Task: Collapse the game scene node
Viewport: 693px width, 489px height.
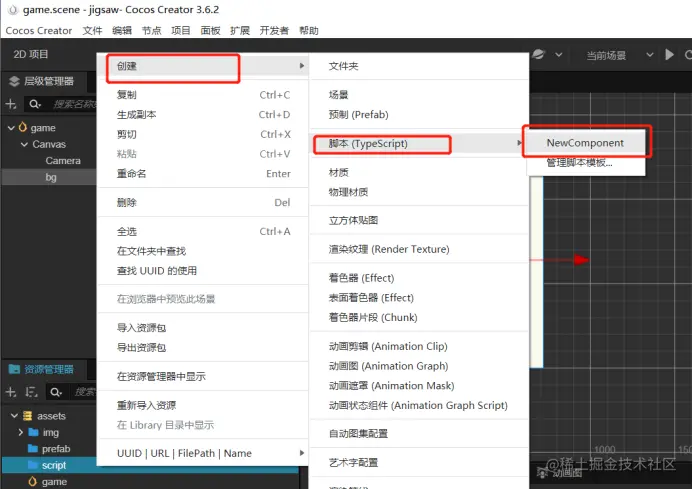Action: point(11,128)
